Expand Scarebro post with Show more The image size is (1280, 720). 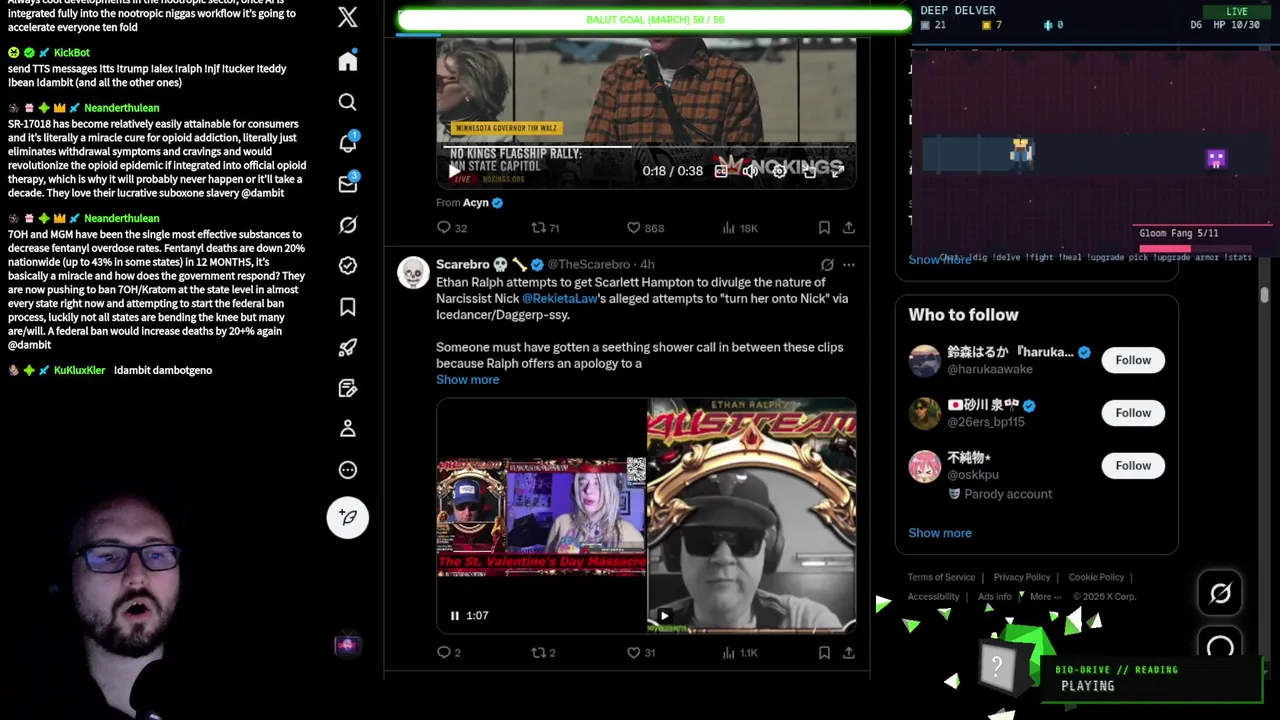click(x=467, y=379)
